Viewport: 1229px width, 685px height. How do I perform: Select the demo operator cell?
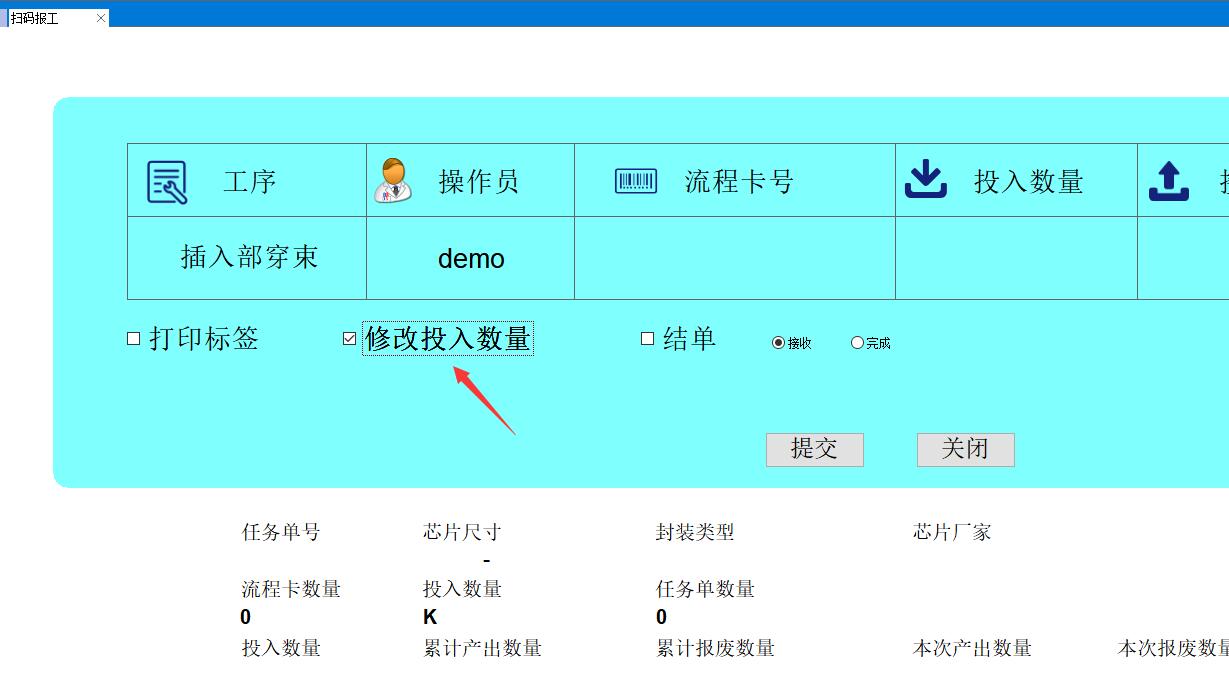[470, 258]
